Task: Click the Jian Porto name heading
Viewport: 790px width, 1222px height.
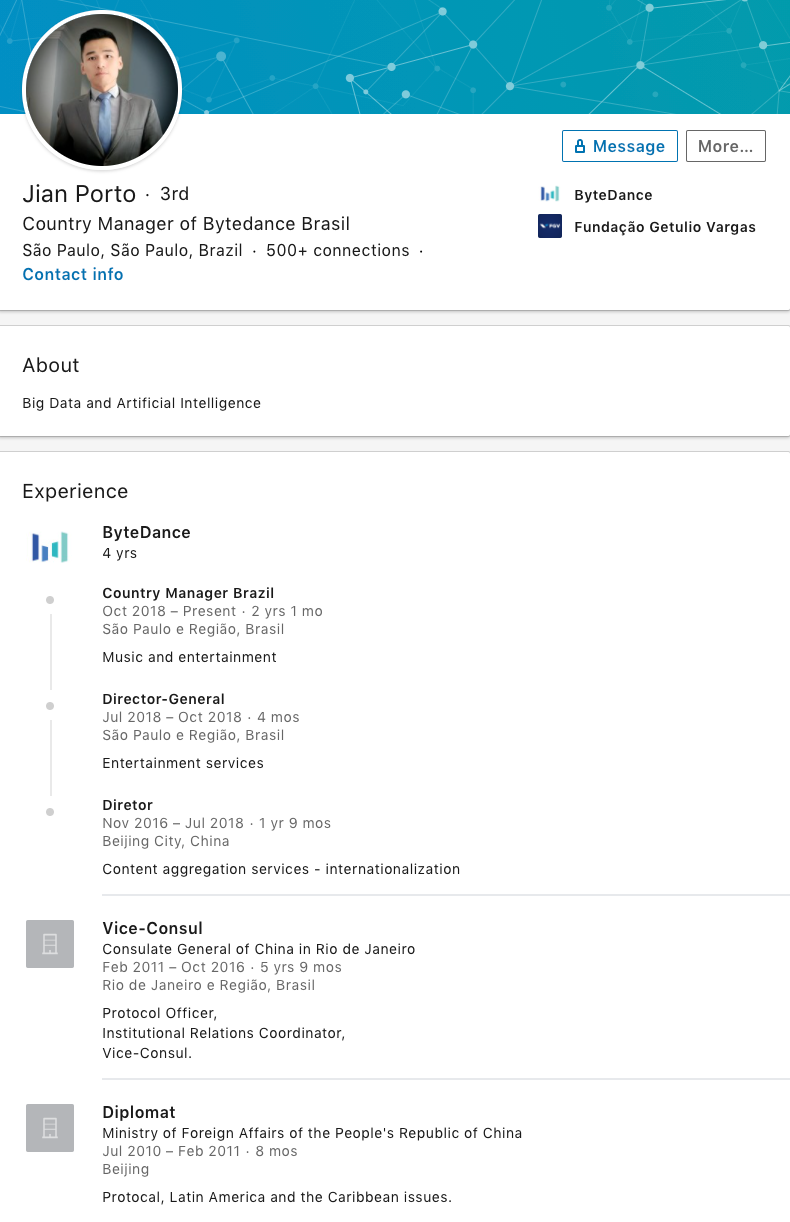Action: click(x=79, y=194)
